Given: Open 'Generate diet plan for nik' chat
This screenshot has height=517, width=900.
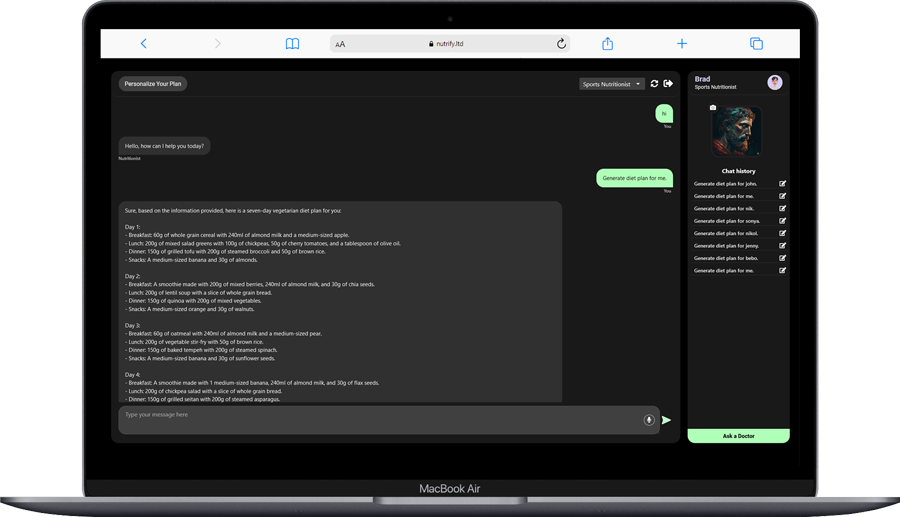Looking at the screenshot, I should coord(724,209).
